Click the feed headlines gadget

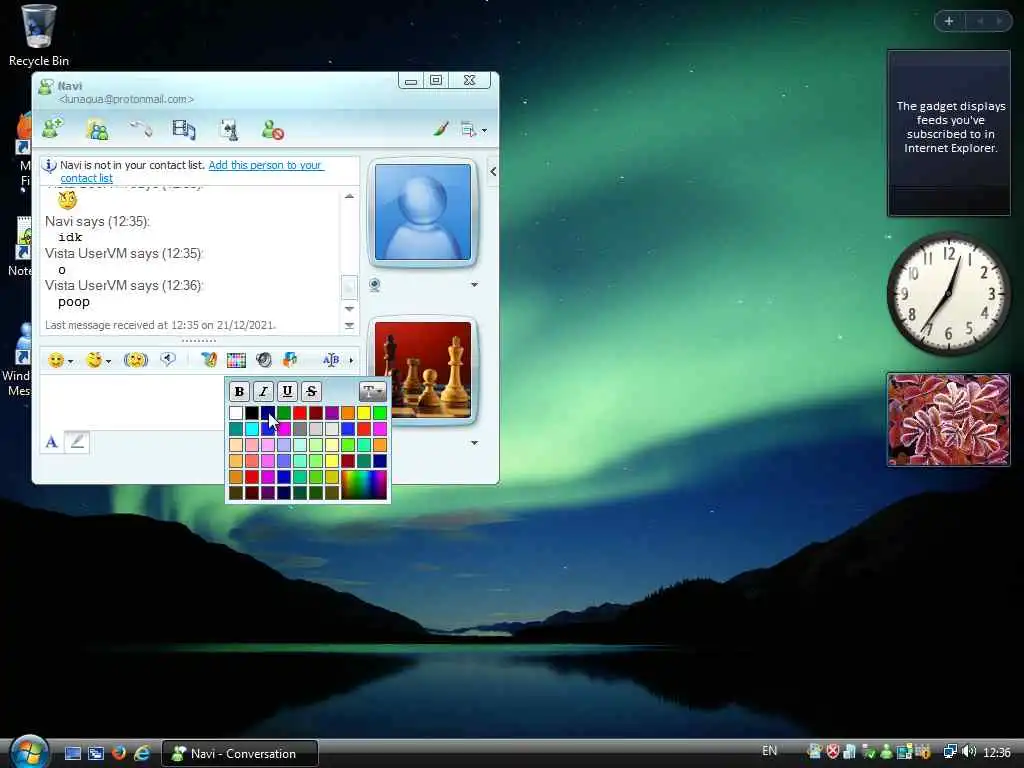[949, 133]
